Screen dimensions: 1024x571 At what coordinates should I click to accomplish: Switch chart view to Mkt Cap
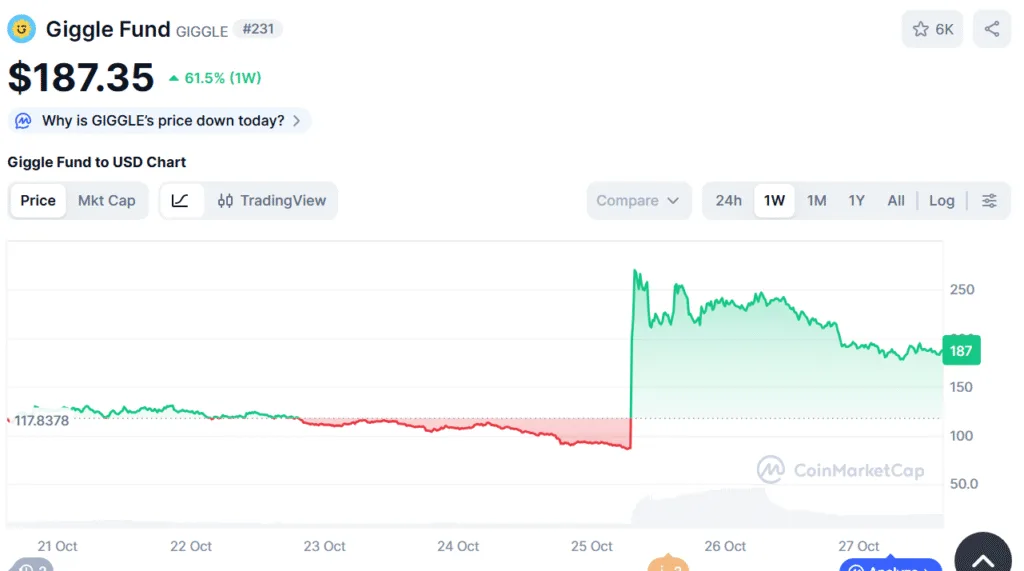pyautogui.click(x=106, y=201)
